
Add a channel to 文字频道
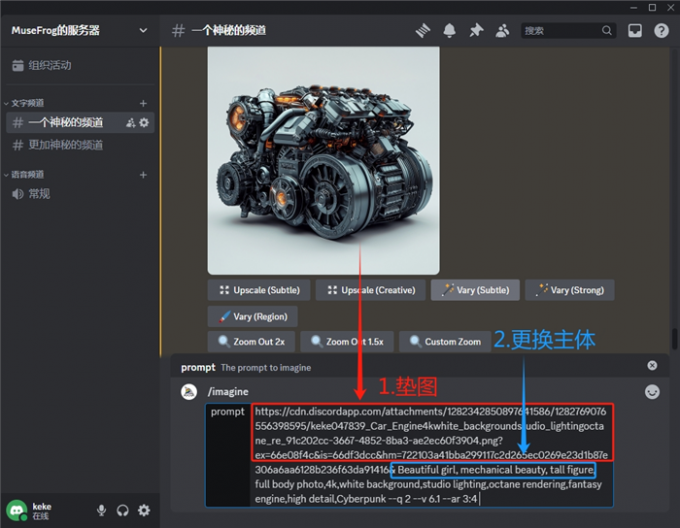[143, 103]
